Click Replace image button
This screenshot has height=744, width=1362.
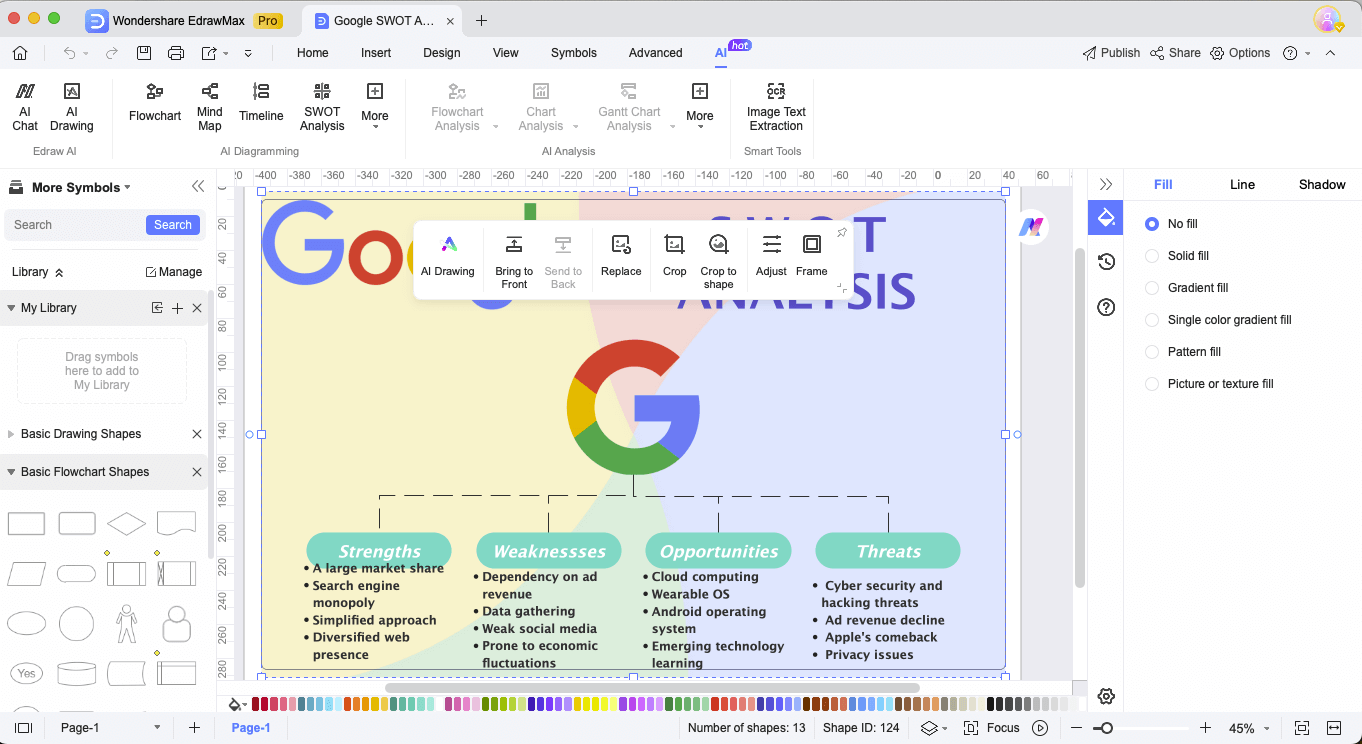click(x=621, y=257)
